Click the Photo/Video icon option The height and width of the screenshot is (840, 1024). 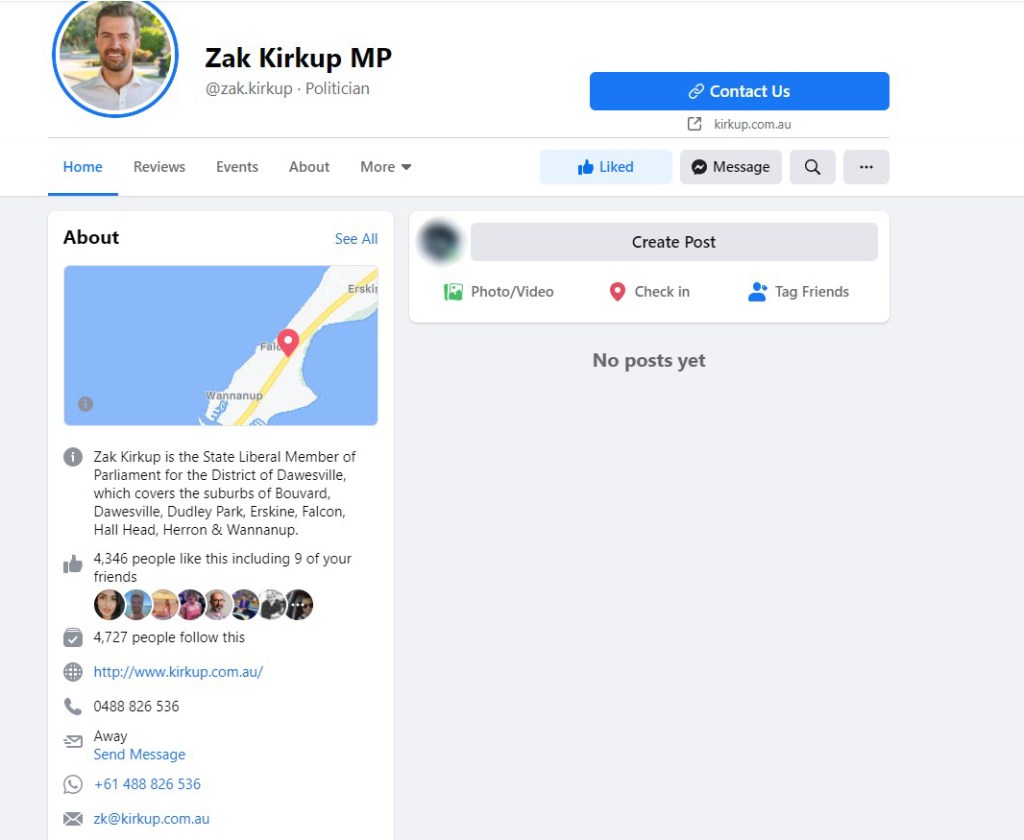pyautogui.click(x=498, y=292)
